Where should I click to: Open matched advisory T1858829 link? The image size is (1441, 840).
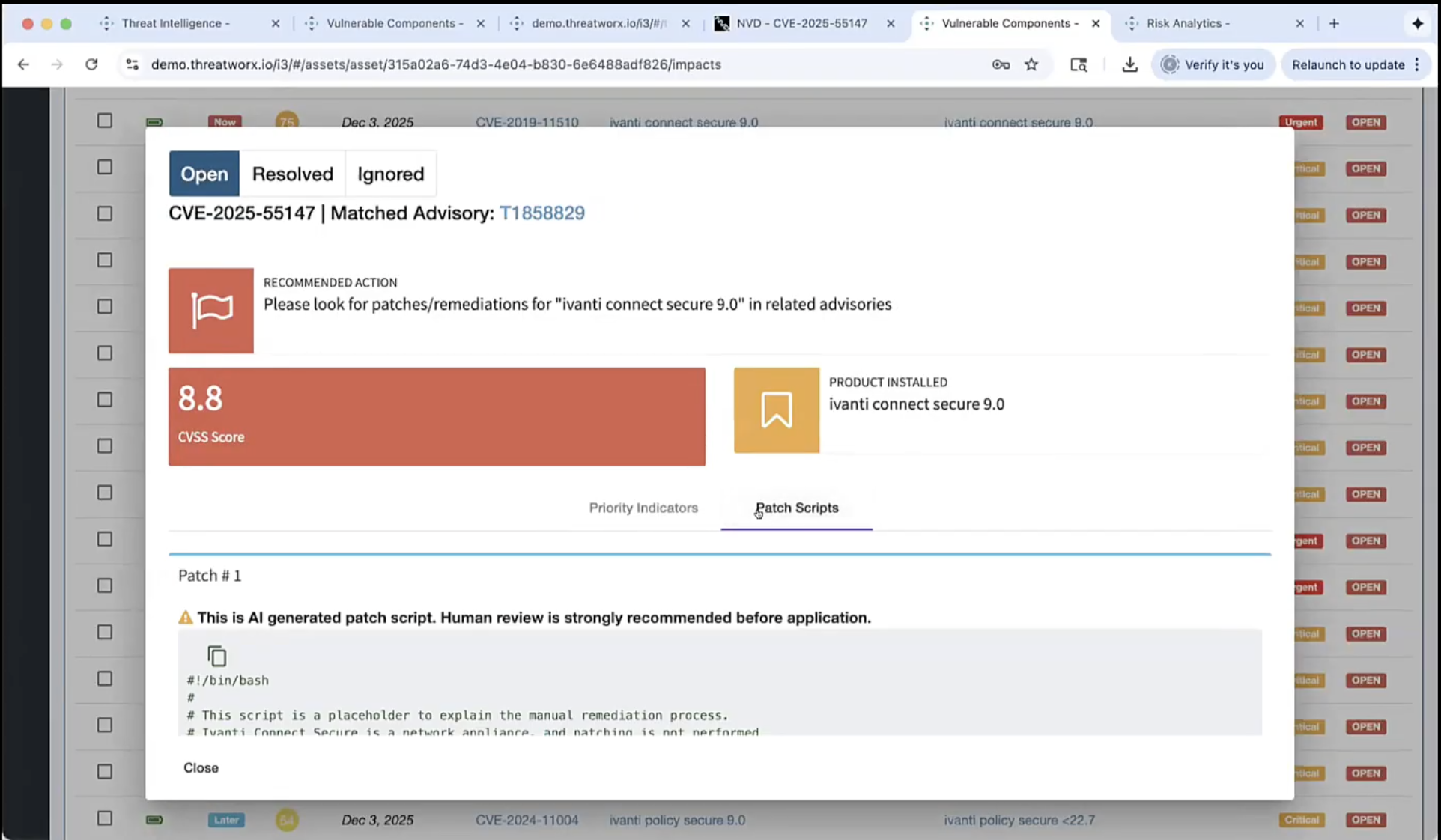coord(541,213)
